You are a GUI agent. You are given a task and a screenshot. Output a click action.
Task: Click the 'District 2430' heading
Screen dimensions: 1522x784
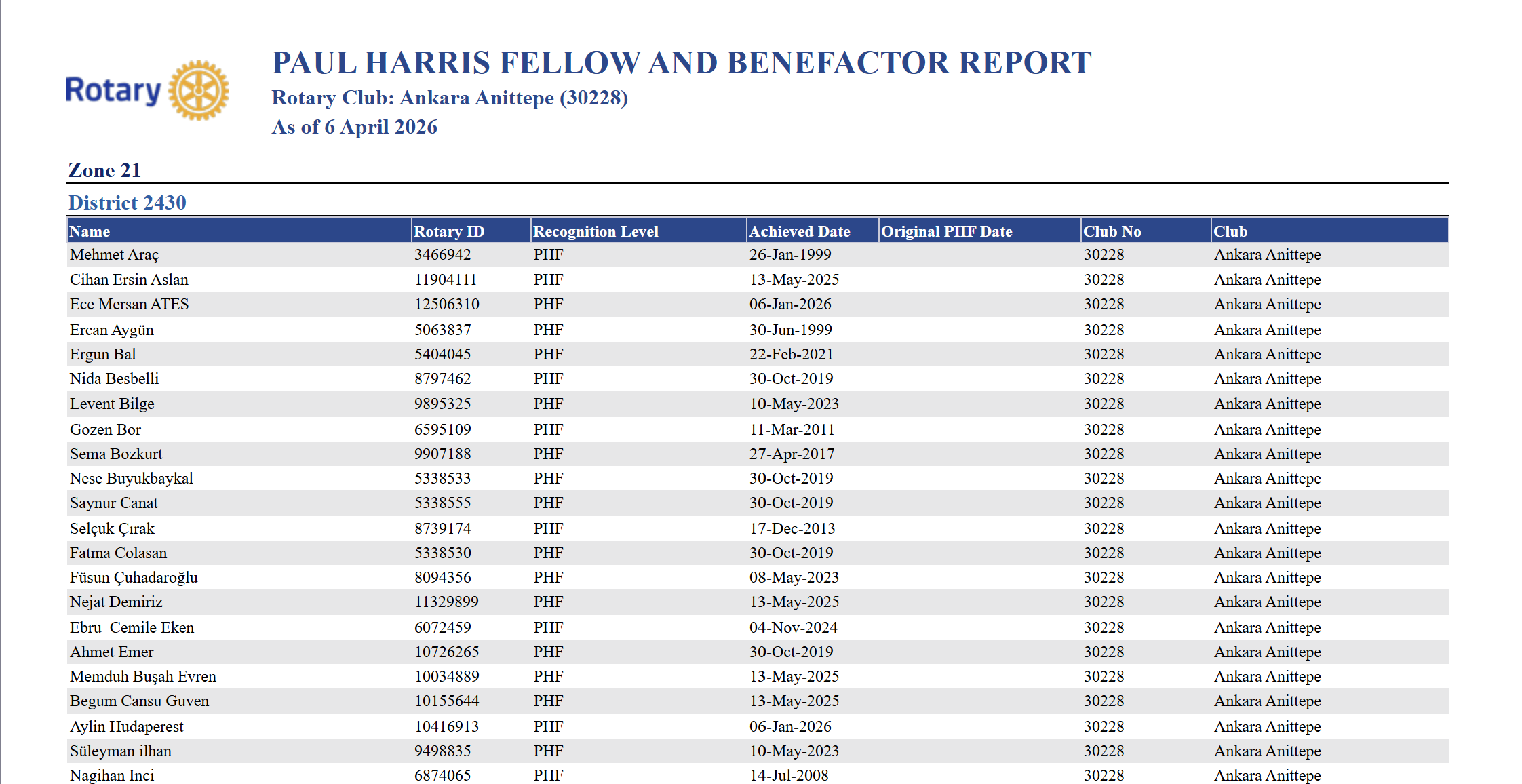(x=128, y=203)
